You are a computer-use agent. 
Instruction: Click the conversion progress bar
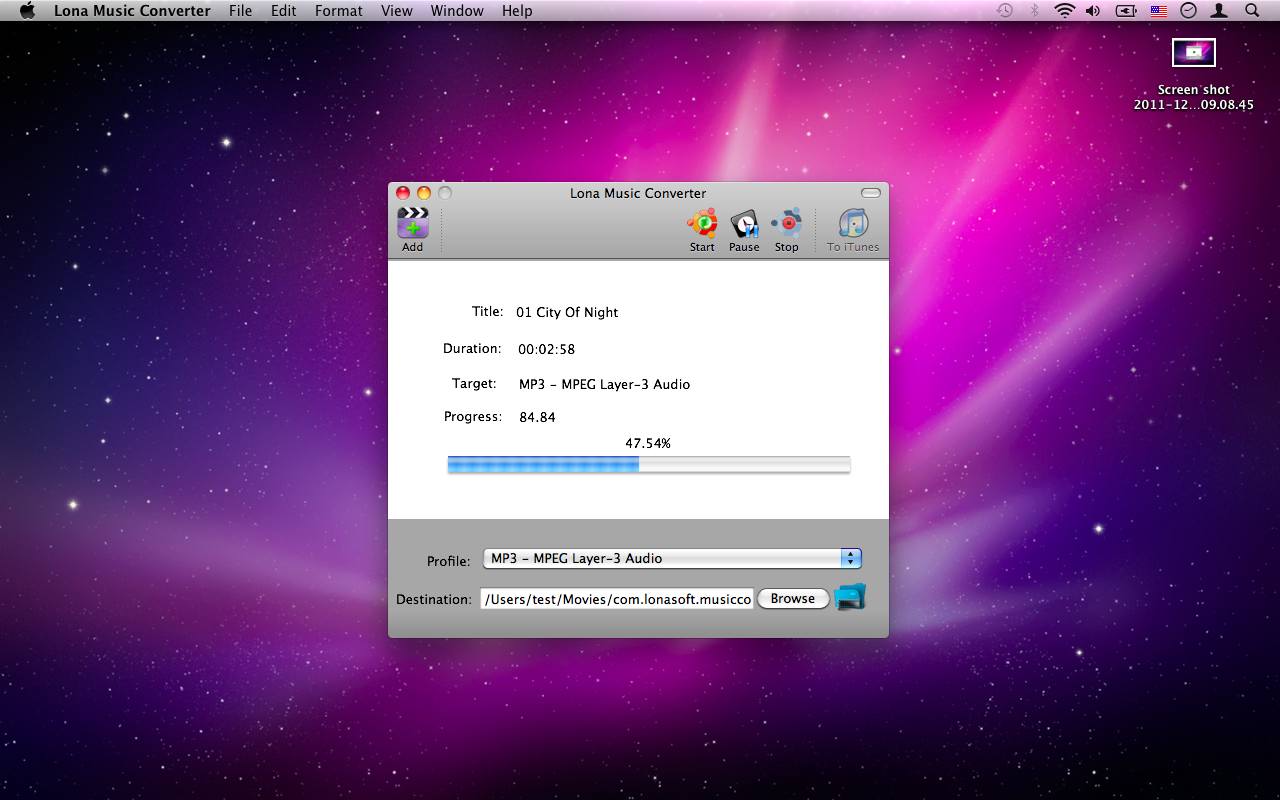[649, 464]
